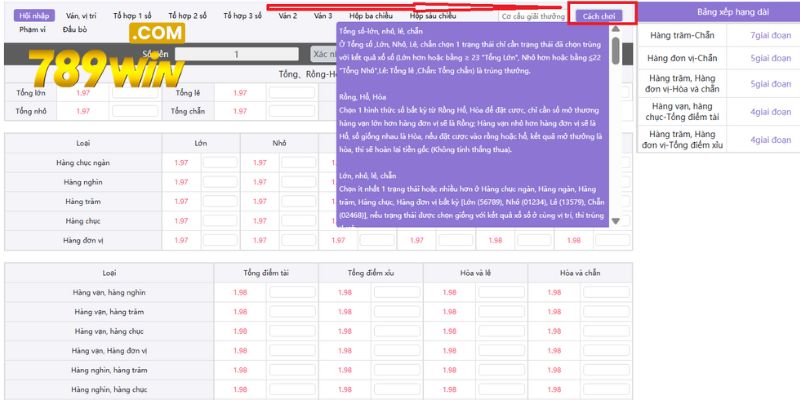The width and height of the screenshot is (800, 400).
Task: Select the Đầu bò tab
Action: click(x=76, y=30)
